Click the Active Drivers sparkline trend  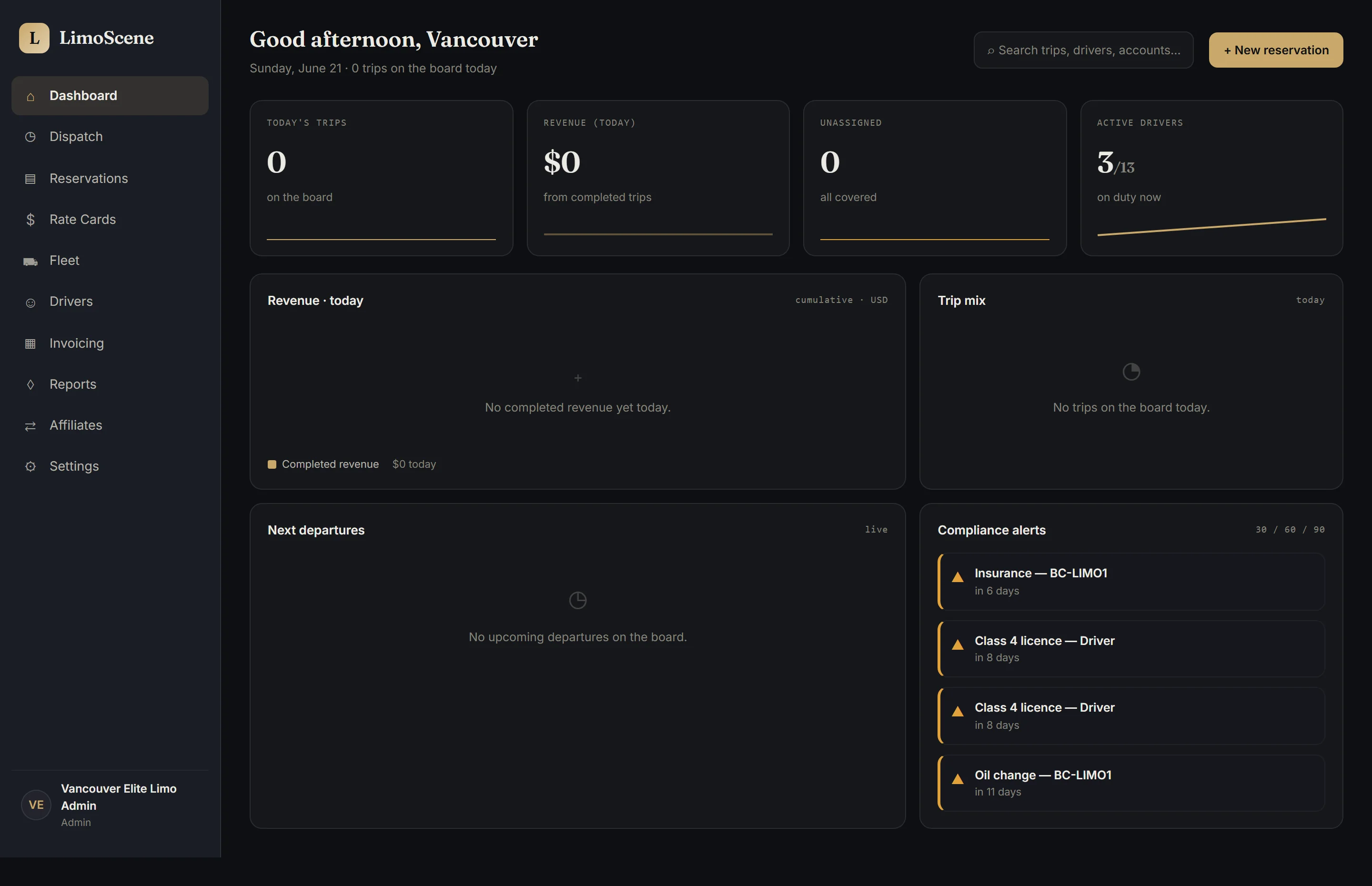click(x=1211, y=227)
